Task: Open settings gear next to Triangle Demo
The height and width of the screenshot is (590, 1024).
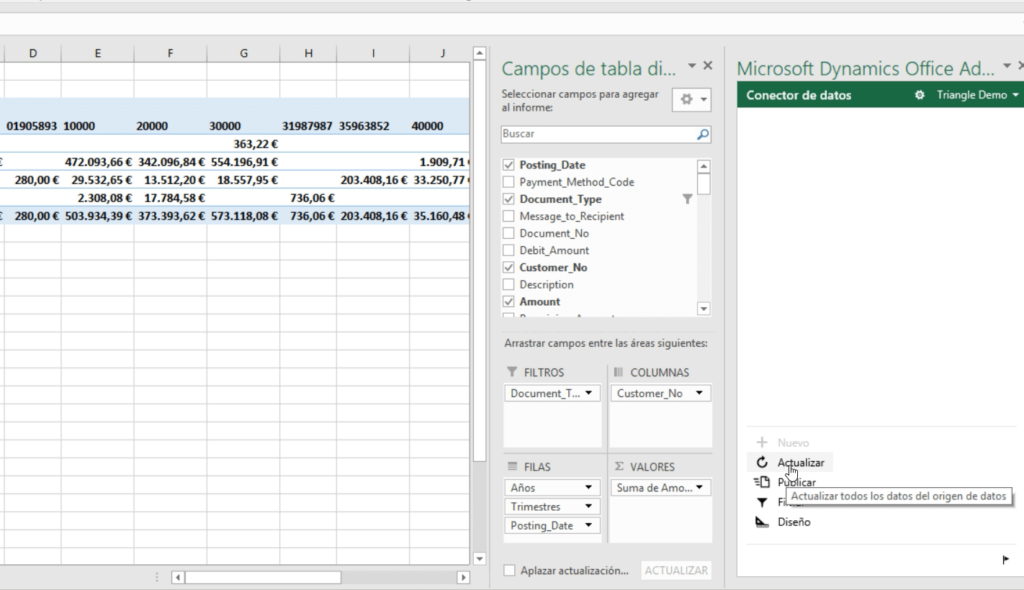Action: click(x=921, y=95)
